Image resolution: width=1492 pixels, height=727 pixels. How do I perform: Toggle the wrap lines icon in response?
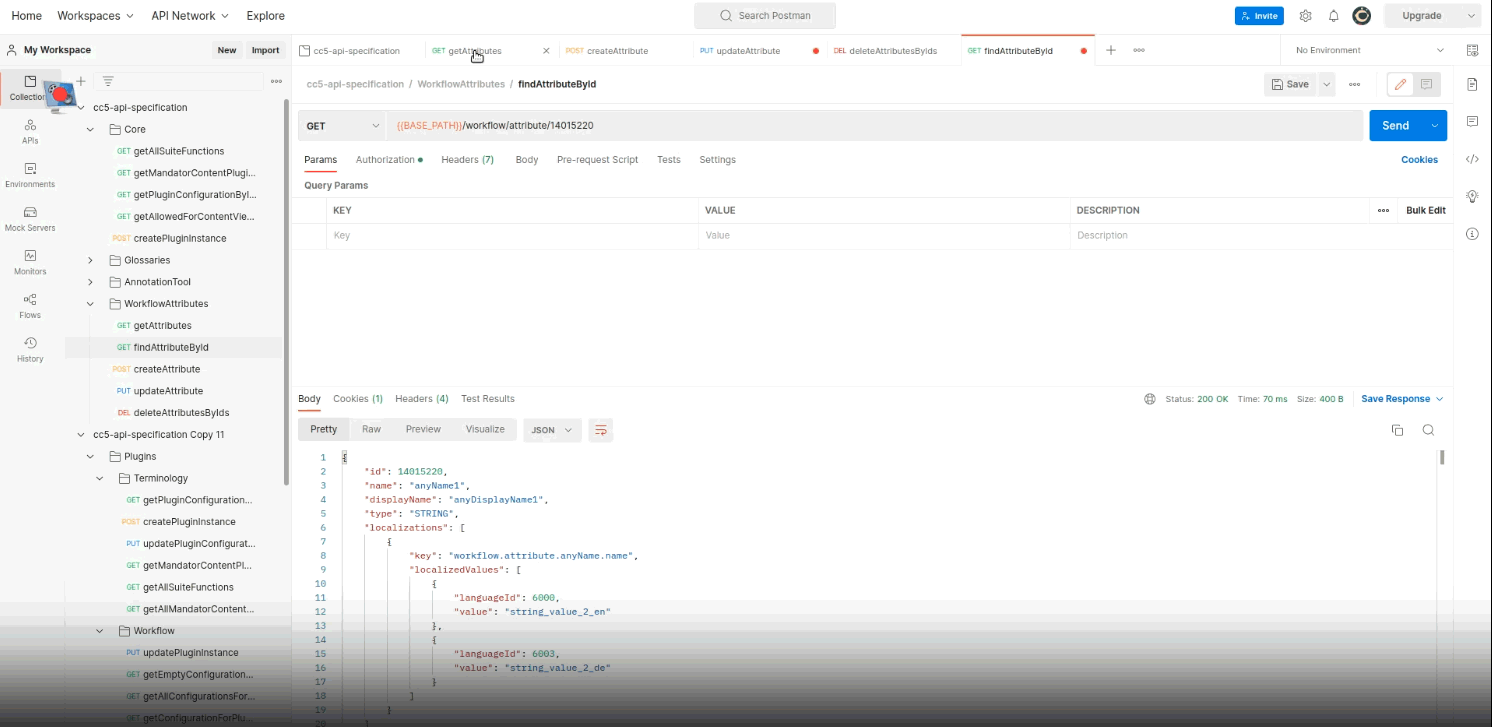click(x=600, y=430)
